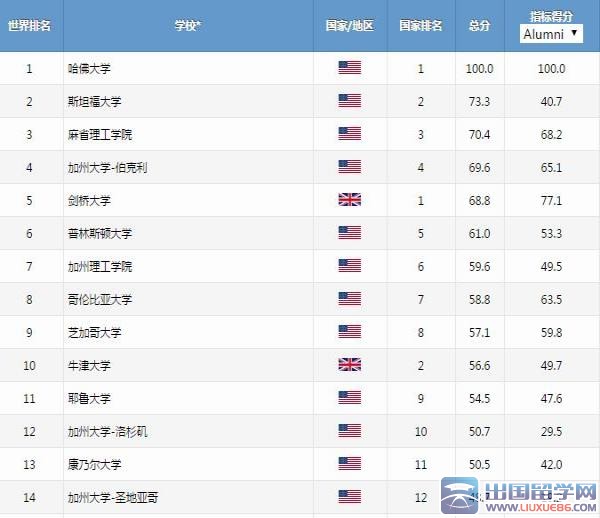Click the US flag beside Cornell University

[x=349, y=464]
